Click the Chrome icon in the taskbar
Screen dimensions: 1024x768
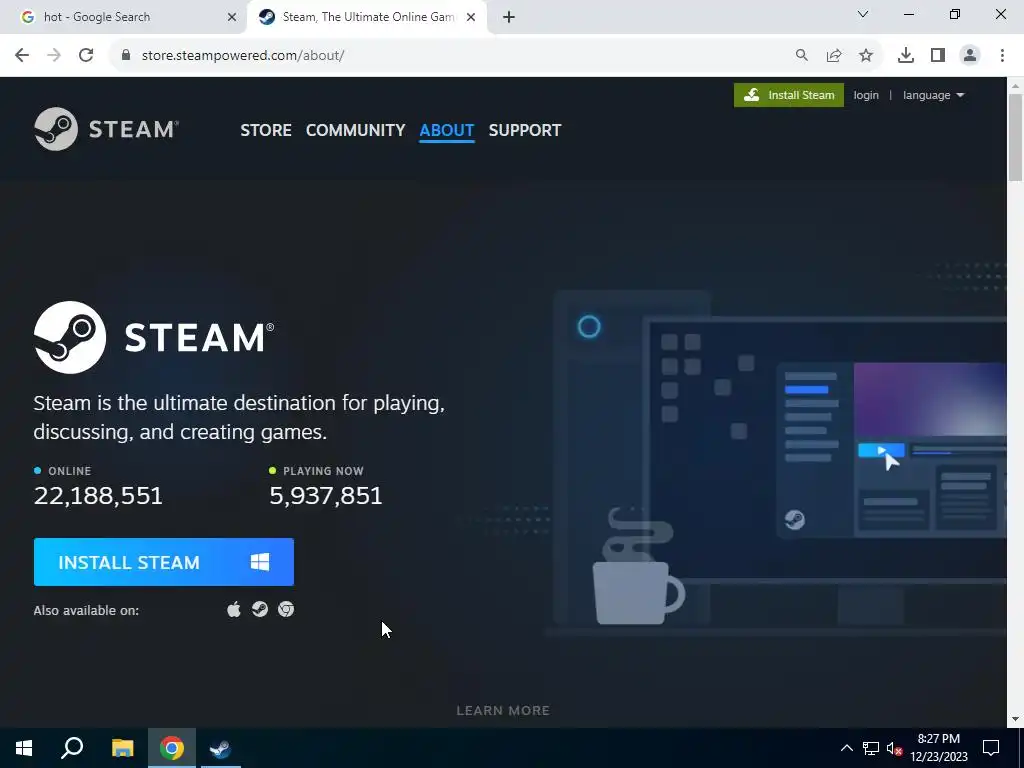pos(172,748)
